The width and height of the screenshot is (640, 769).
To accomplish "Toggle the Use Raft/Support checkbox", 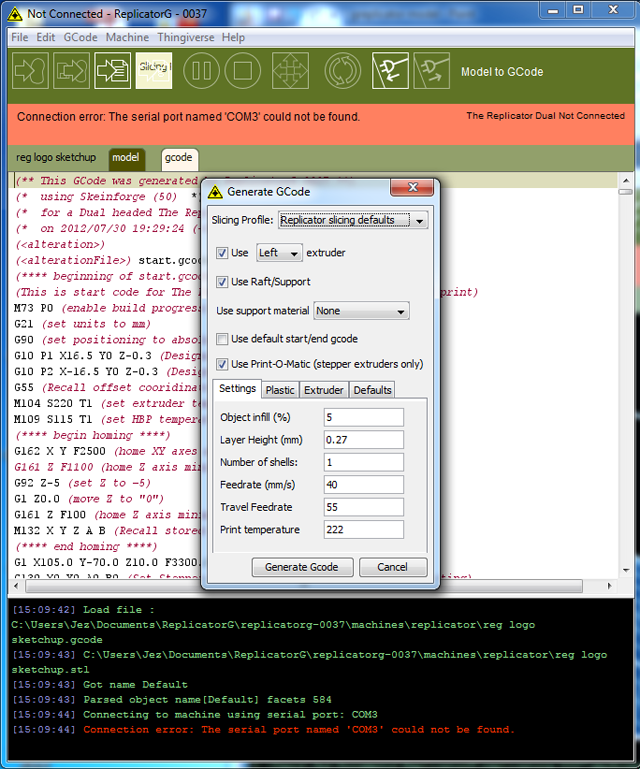I will (x=222, y=282).
